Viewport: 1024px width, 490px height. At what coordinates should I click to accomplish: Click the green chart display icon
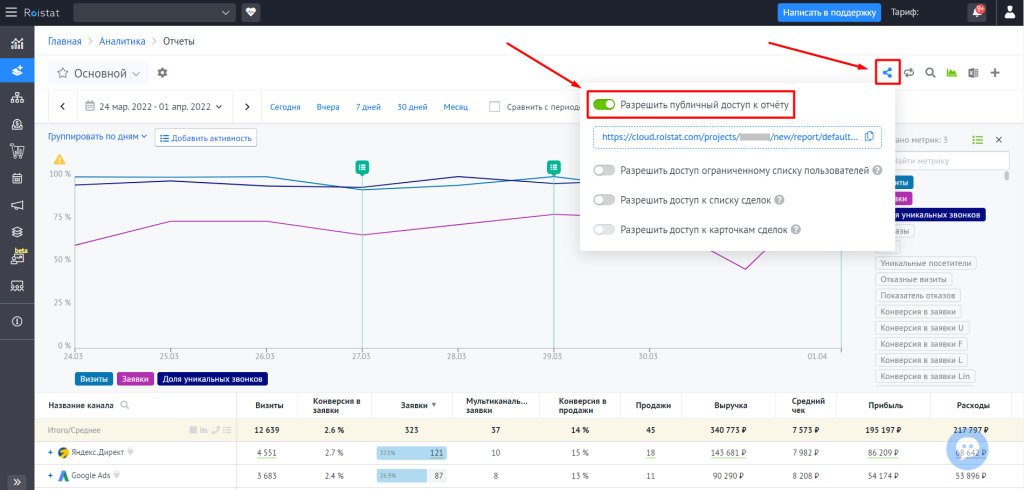(x=952, y=73)
